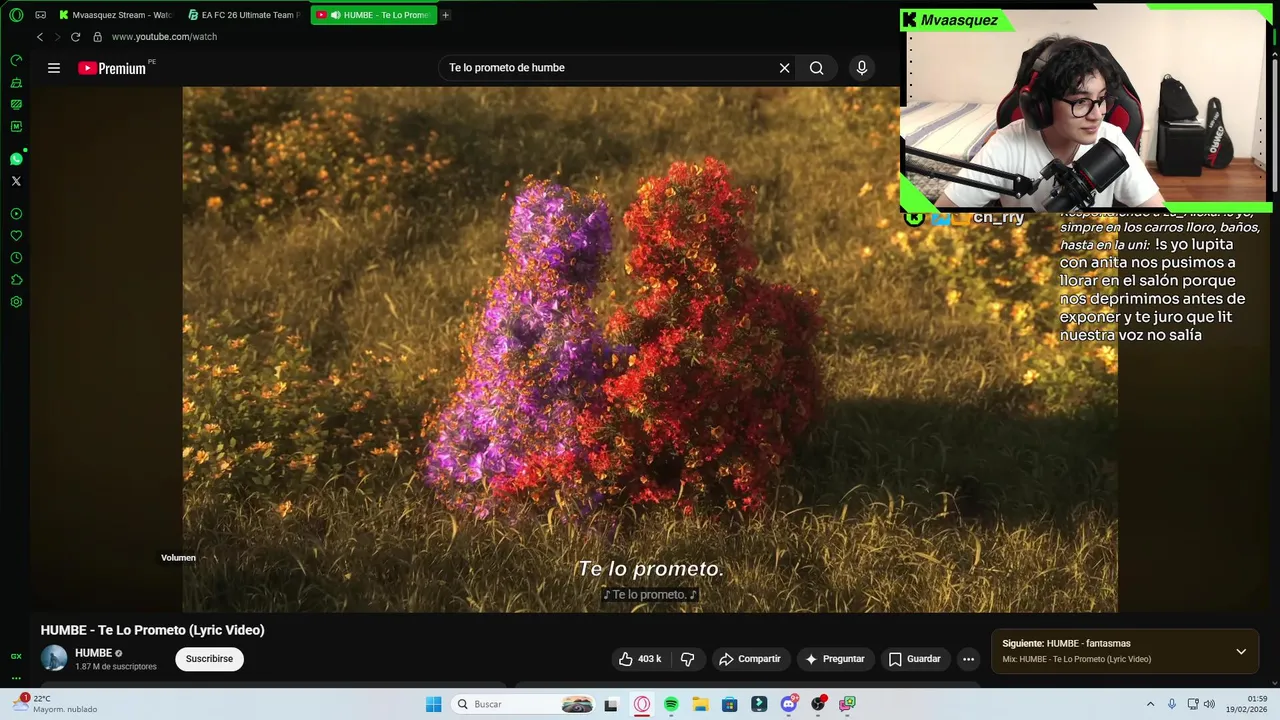The height and width of the screenshot is (720, 1280).
Task: Open the workspaces icon beside the tabs
Action: (x=41, y=15)
